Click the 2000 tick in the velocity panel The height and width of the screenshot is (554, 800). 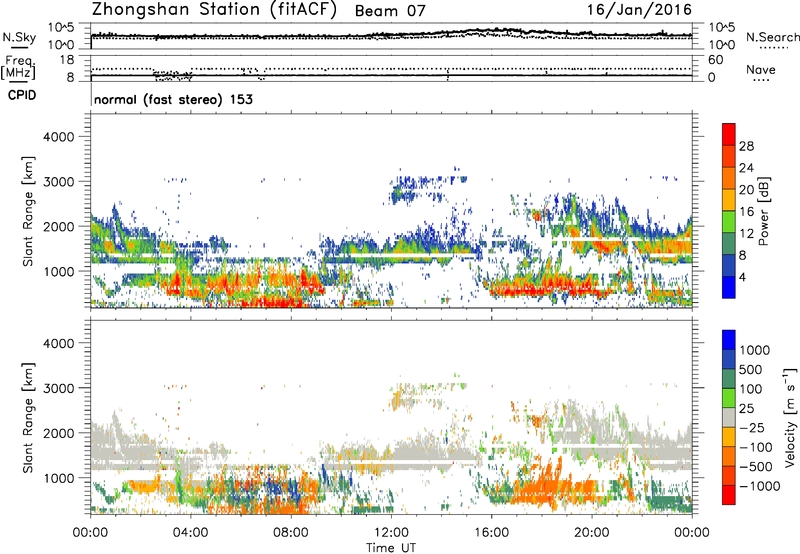tap(59, 433)
